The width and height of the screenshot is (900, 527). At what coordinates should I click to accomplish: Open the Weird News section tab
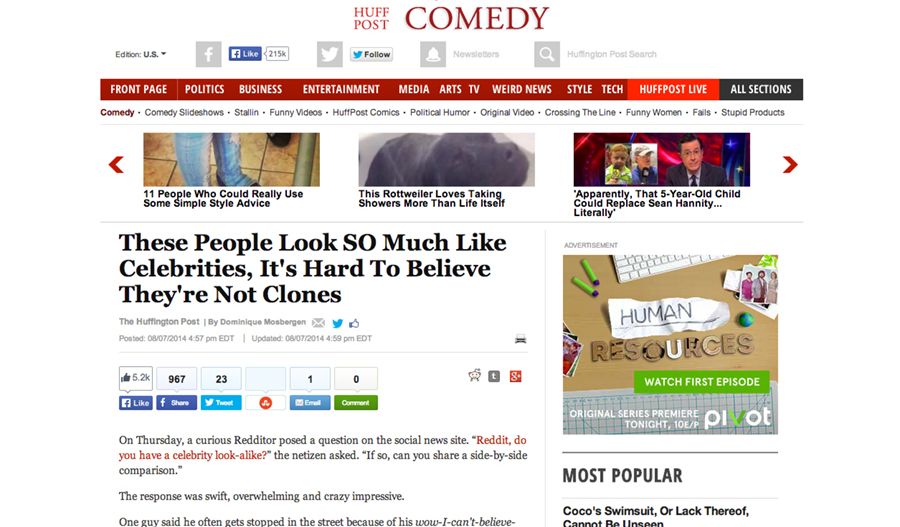pyautogui.click(x=521, y=90)
